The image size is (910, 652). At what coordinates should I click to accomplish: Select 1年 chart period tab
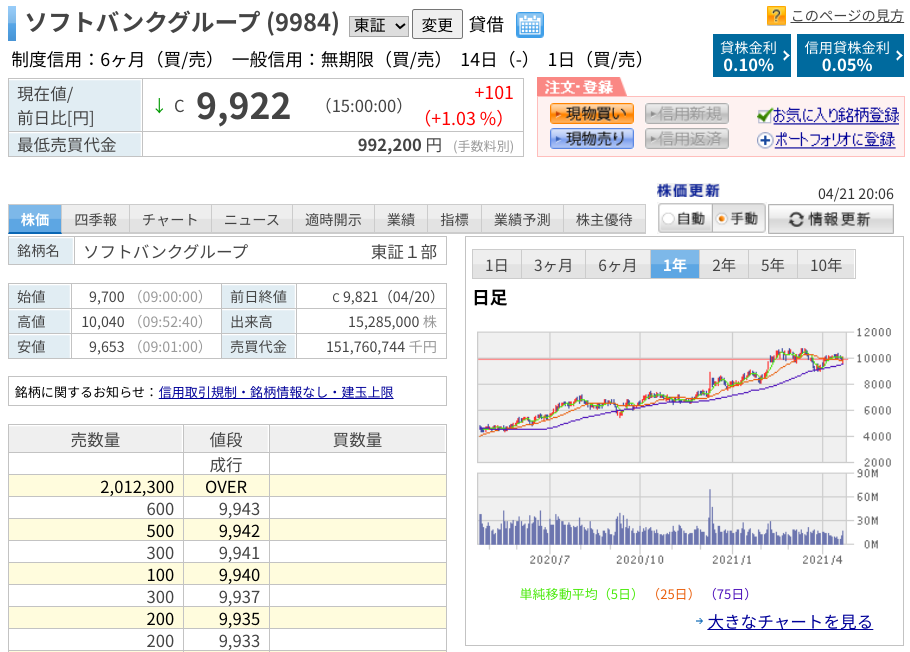coord(675,265)
